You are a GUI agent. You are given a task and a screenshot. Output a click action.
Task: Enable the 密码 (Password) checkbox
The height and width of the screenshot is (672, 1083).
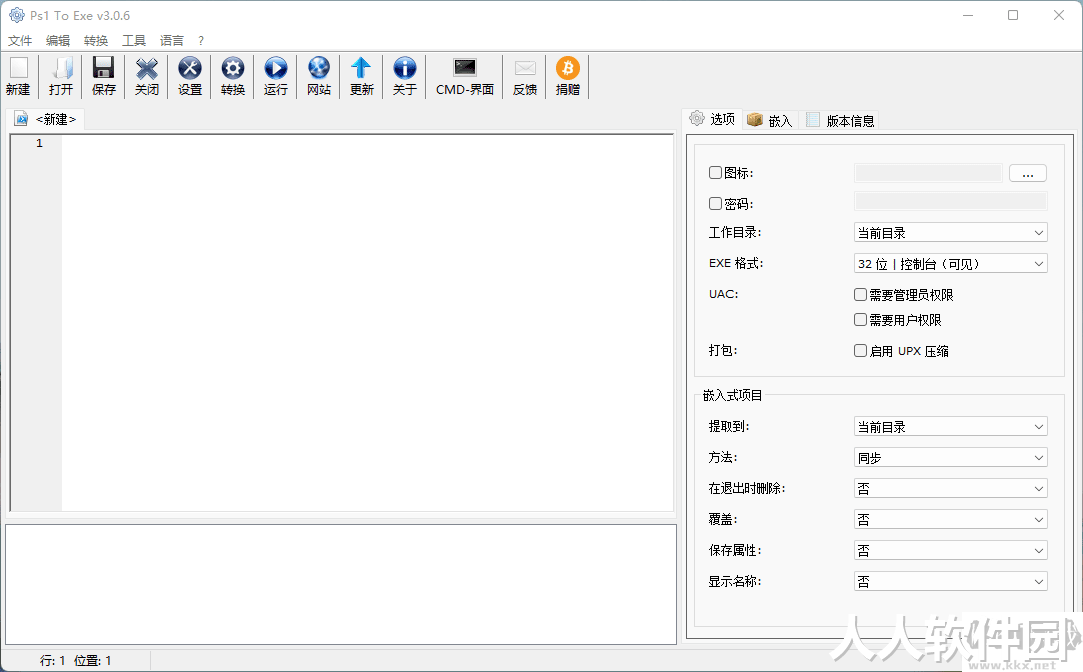point(716,204)
